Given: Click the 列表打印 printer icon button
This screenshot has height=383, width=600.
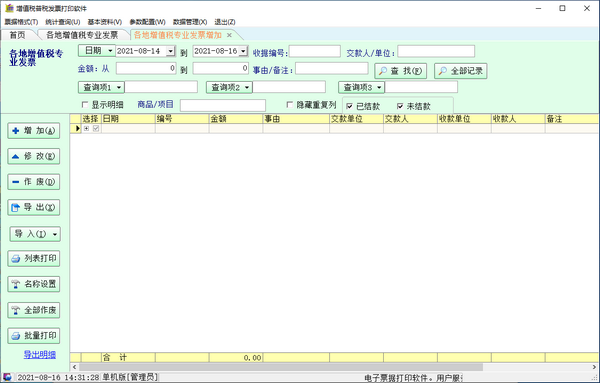Looking at the screenshot, I should pos(34,259).
